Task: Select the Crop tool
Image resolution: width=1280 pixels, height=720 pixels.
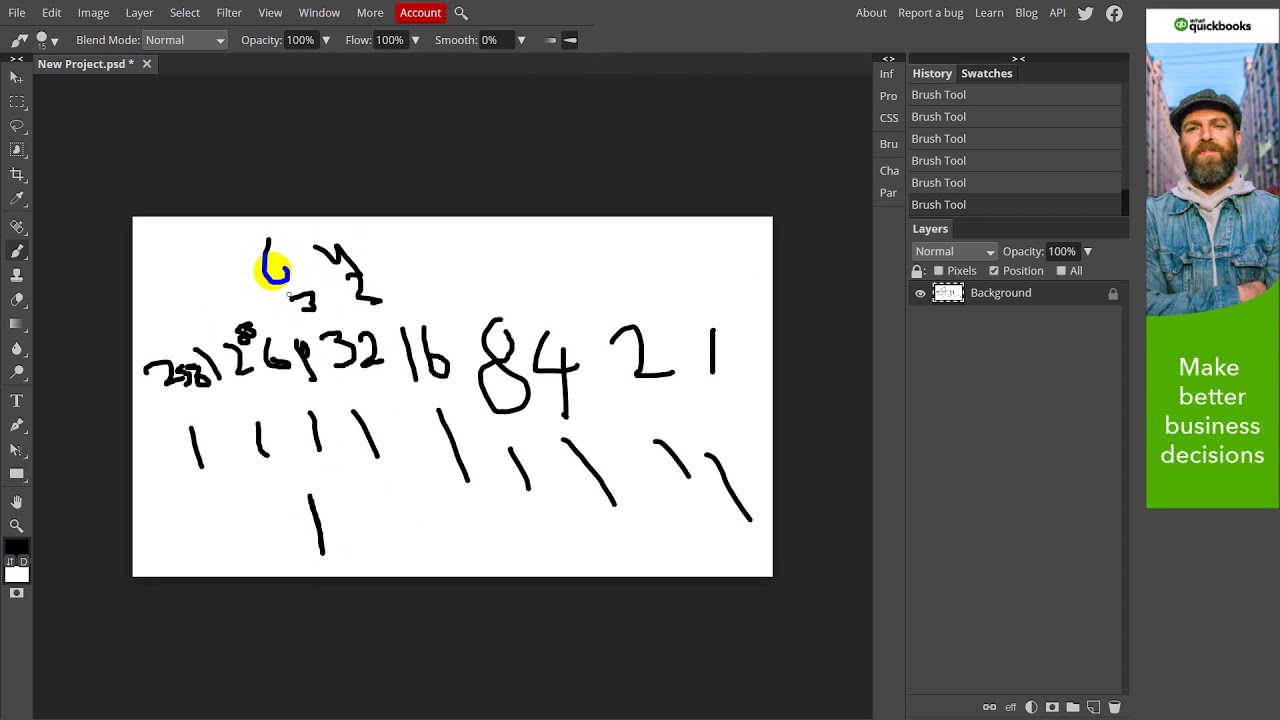Action: tap(17, 174)
